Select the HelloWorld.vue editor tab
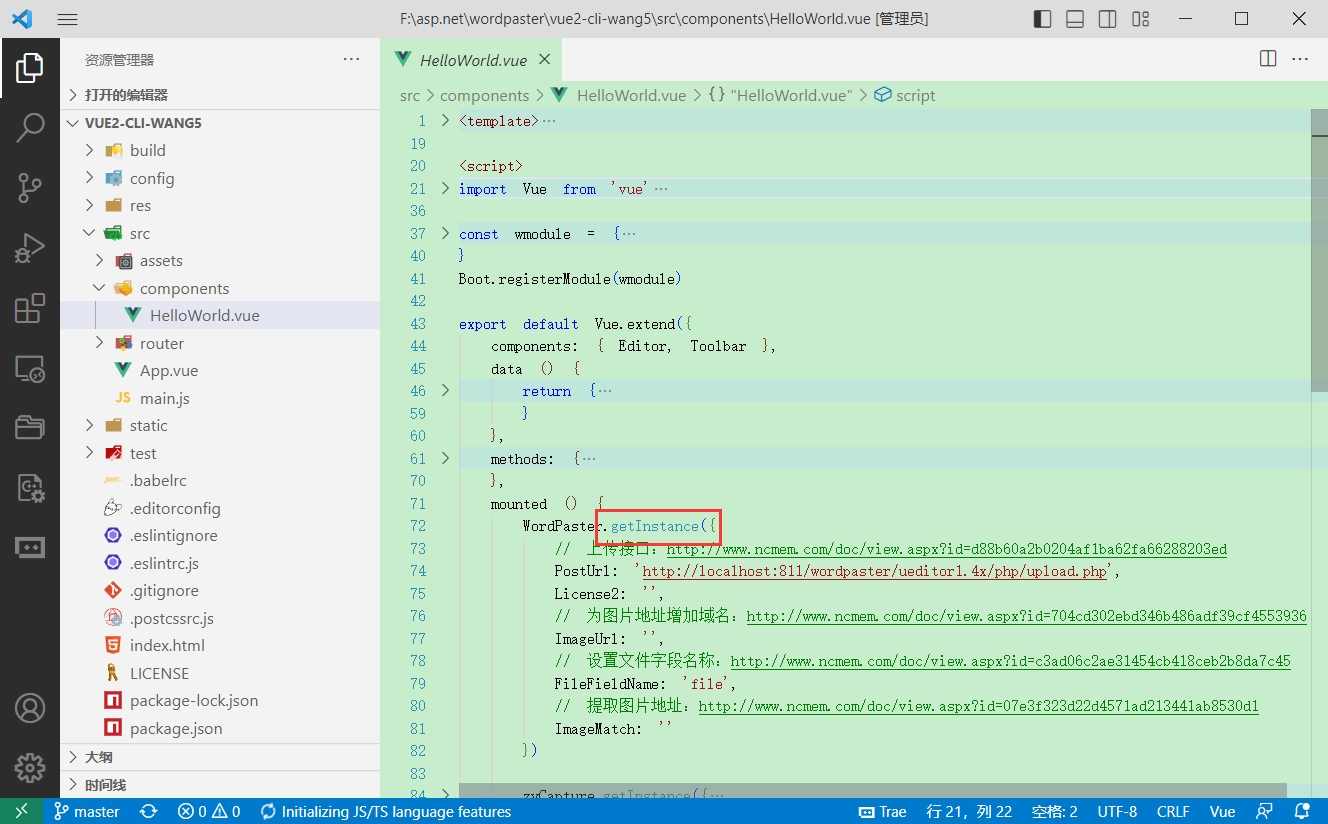The image size is (1328, 824). click(x=472, y=60)
